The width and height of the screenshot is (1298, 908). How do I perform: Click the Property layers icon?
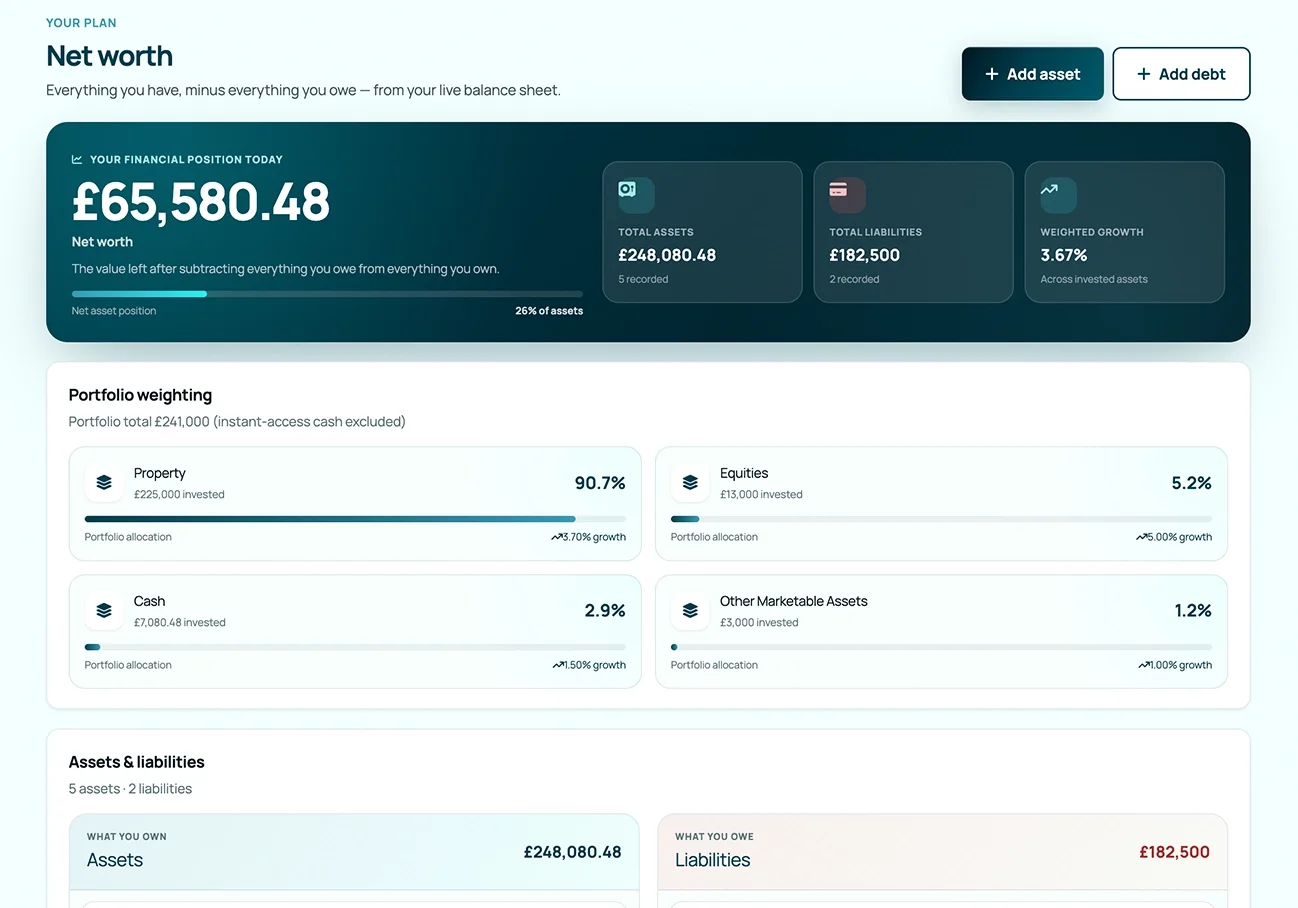click(x=104, y=482)
